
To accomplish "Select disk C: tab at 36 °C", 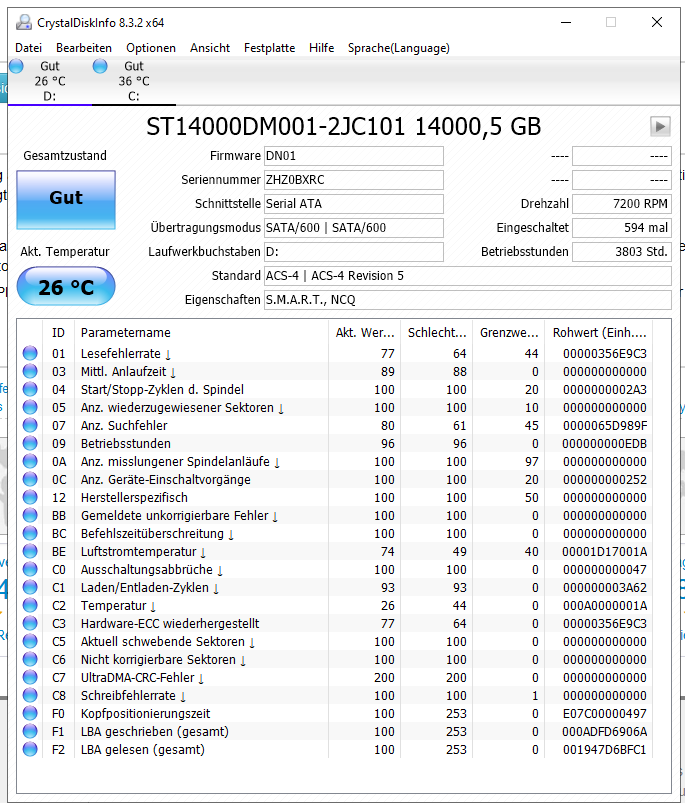I will [134, 81].
